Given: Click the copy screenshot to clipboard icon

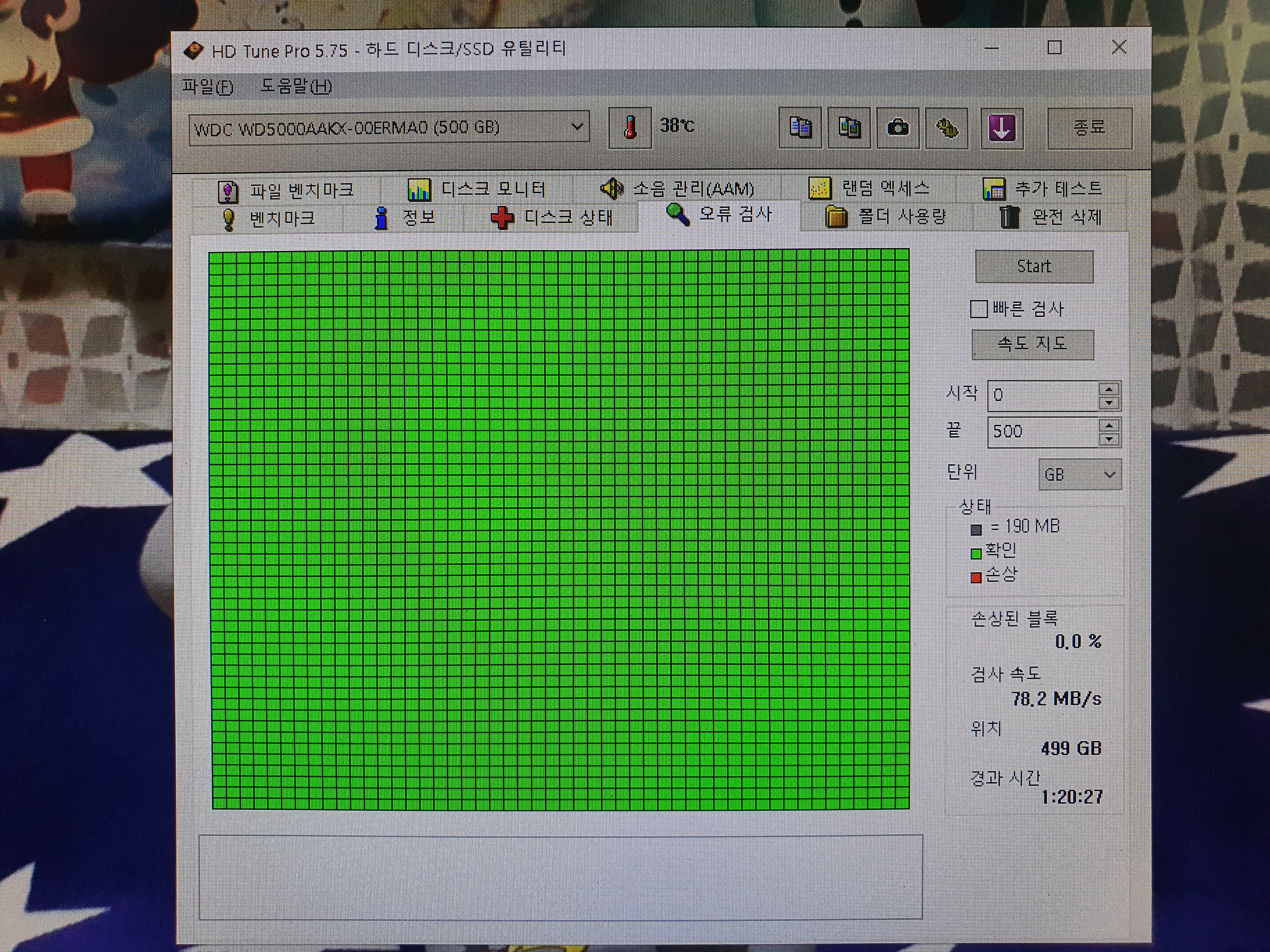Looking at the screenshot, I should tap(849, 127).
